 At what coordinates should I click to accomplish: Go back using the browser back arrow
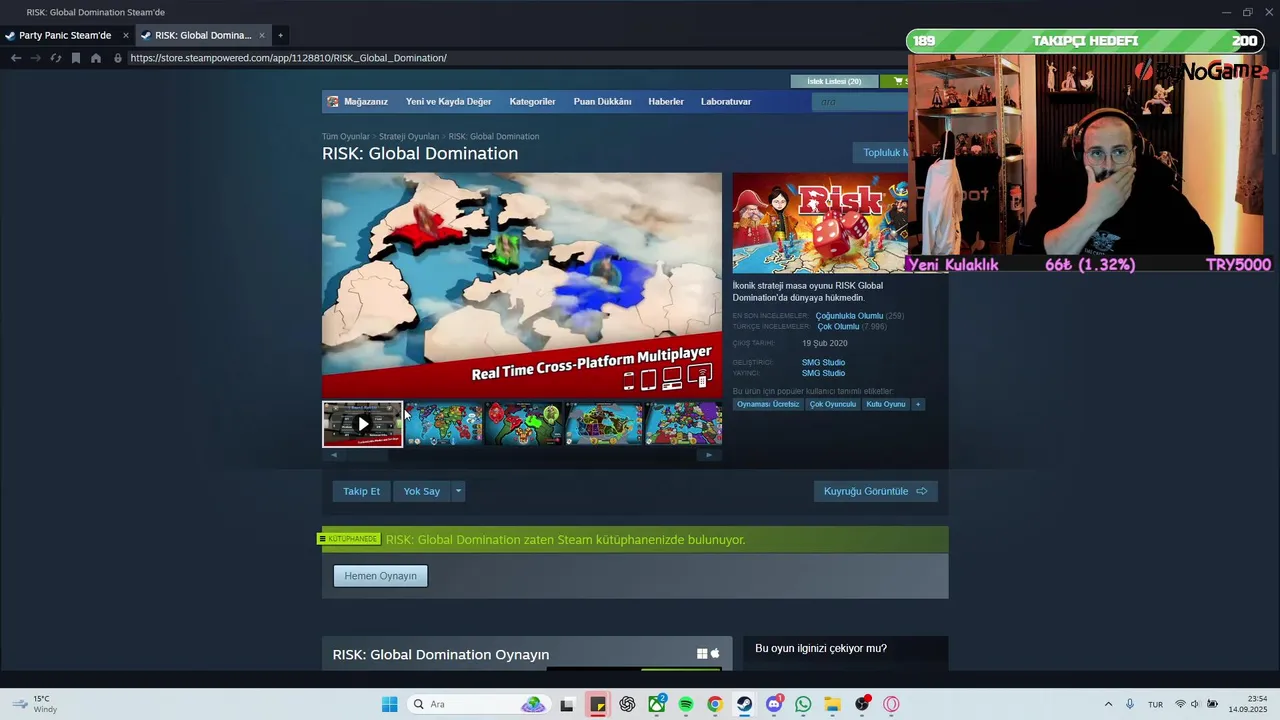(16, 58)
